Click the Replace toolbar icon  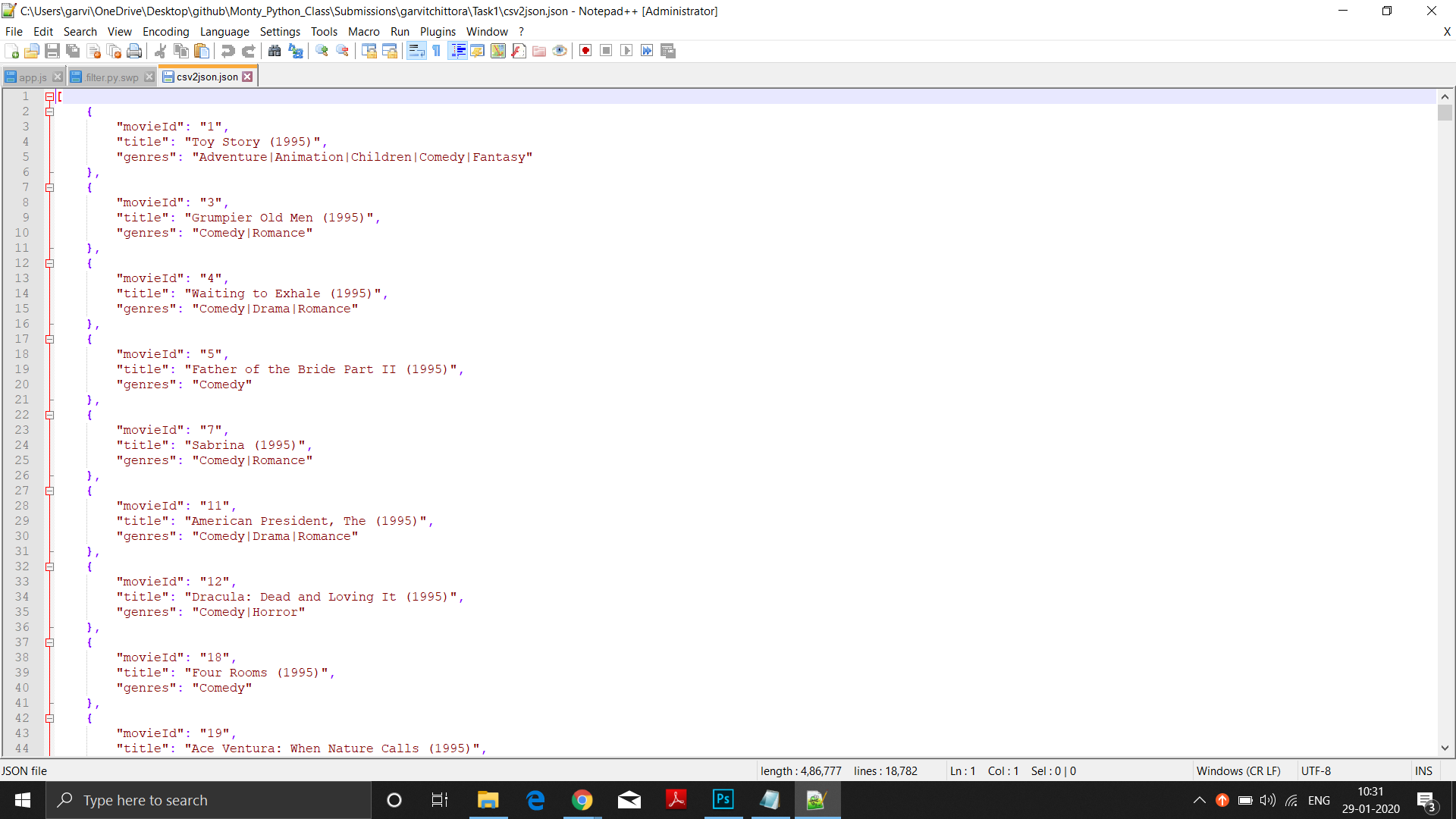(296, 51)
